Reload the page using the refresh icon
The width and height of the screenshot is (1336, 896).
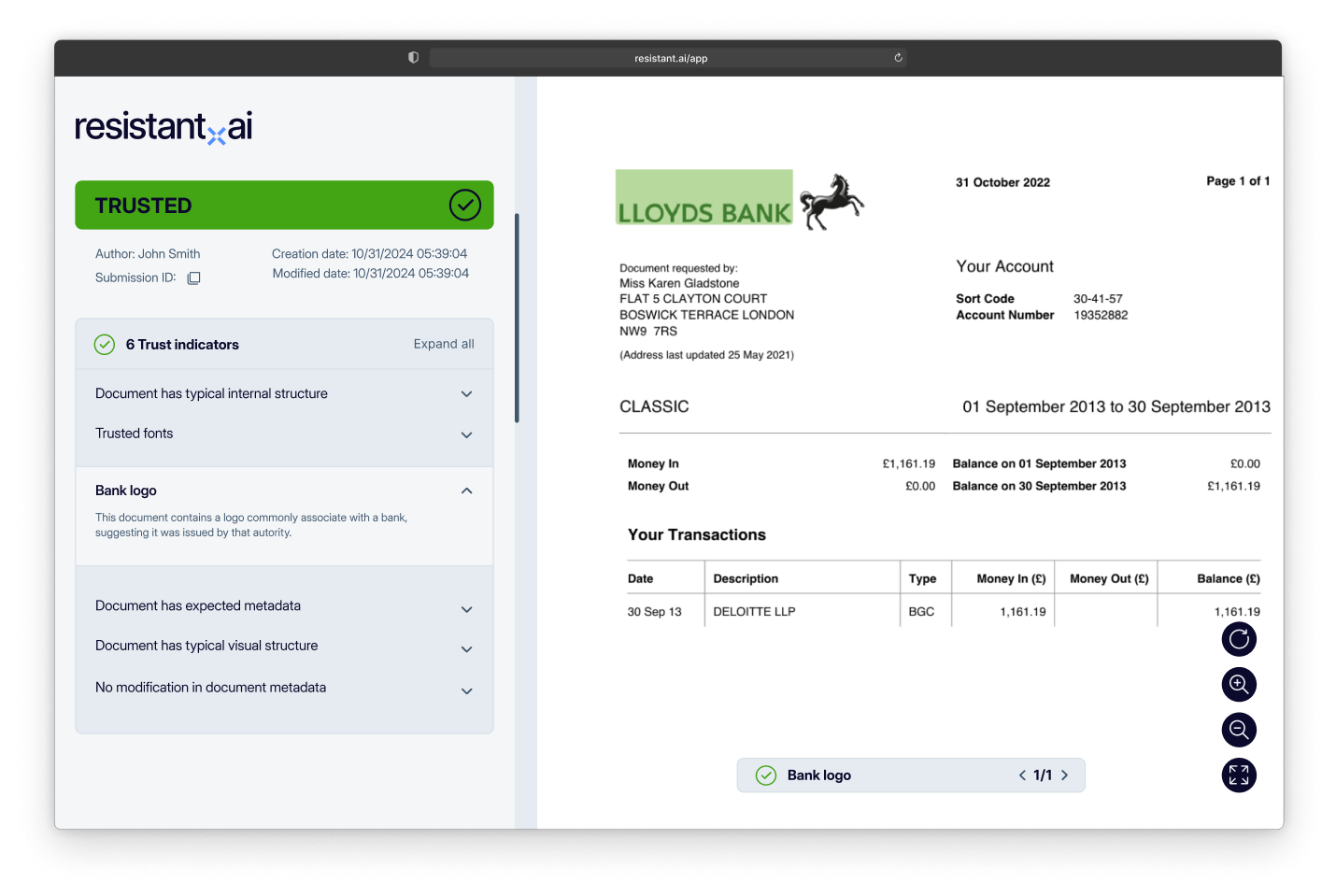pyautogui.click(x=898, y=57)
